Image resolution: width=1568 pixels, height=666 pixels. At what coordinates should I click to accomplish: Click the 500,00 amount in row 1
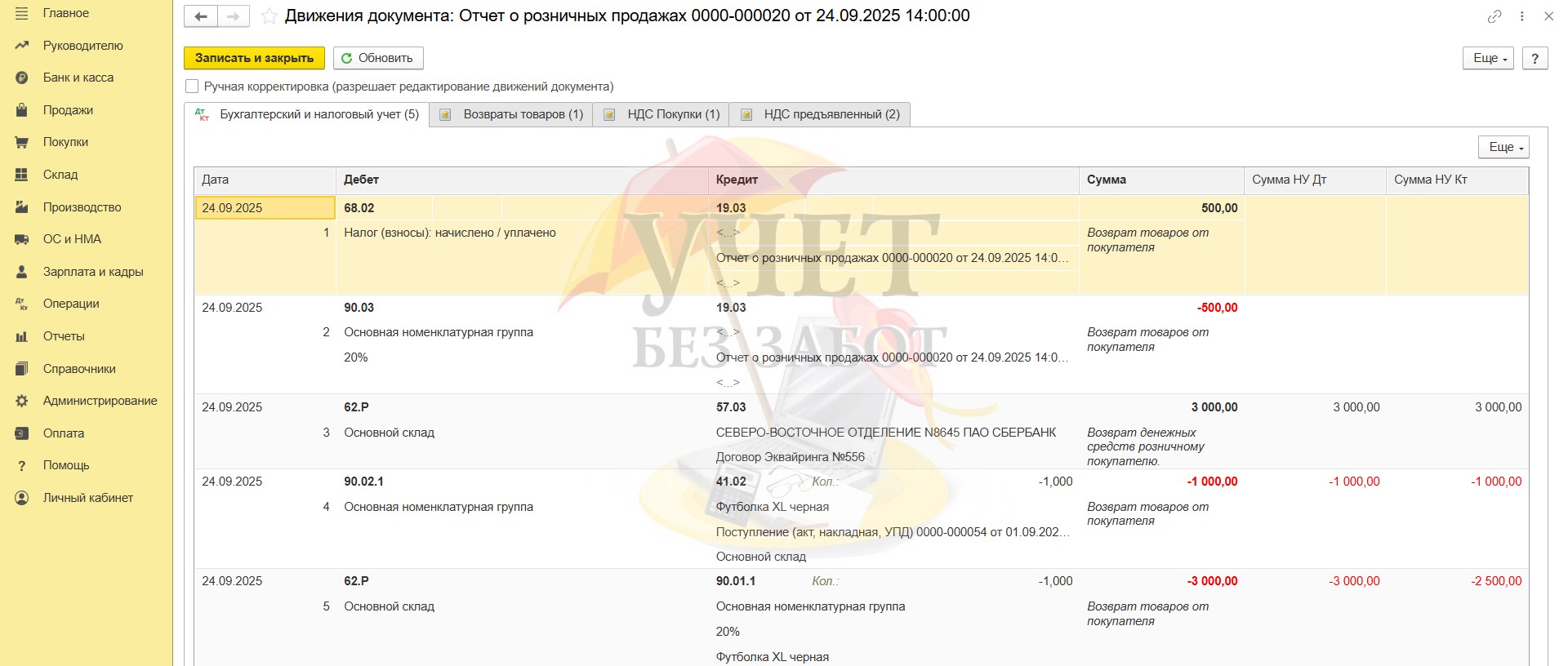coord(1219,208)
